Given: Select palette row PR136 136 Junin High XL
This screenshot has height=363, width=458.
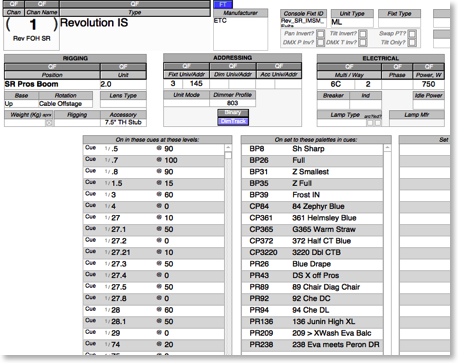Looking at the screenshot, I should (312, 322).
